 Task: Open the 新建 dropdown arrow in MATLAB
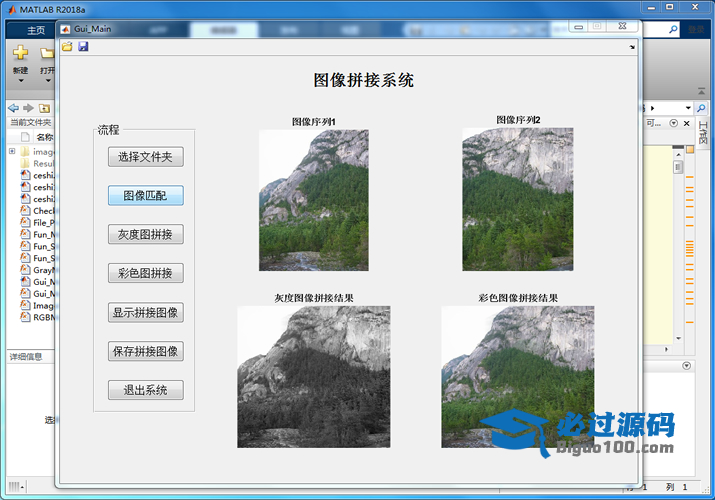coord(21,81)
